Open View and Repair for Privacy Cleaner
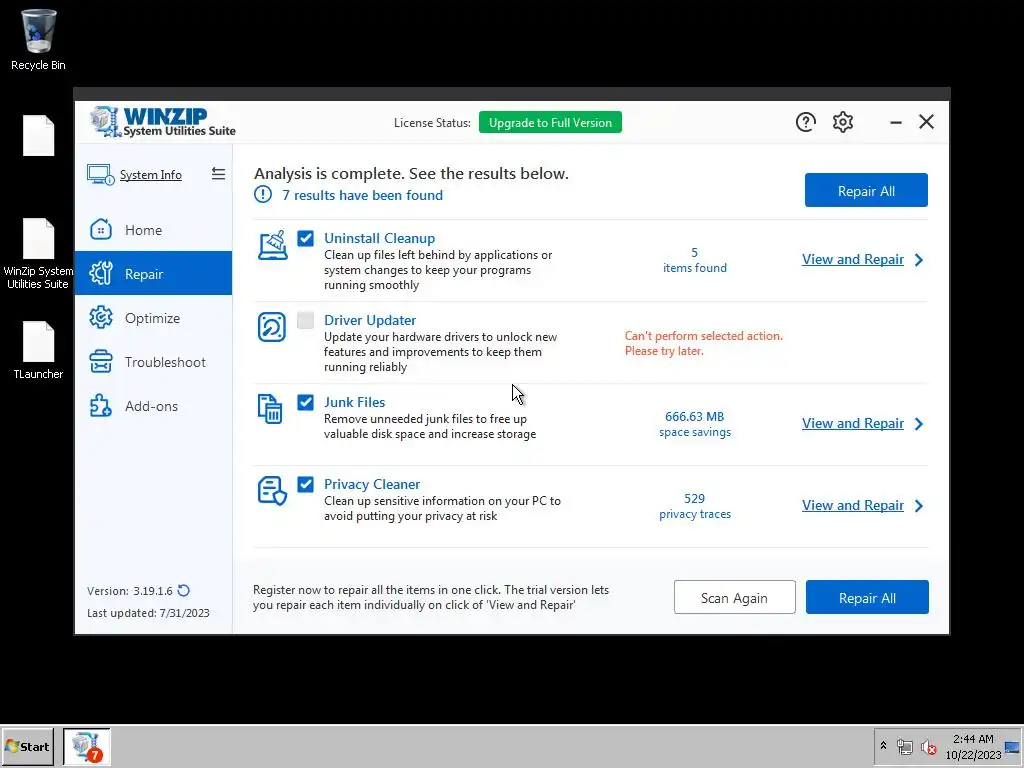1024x768 pixels. click(852, 505)
